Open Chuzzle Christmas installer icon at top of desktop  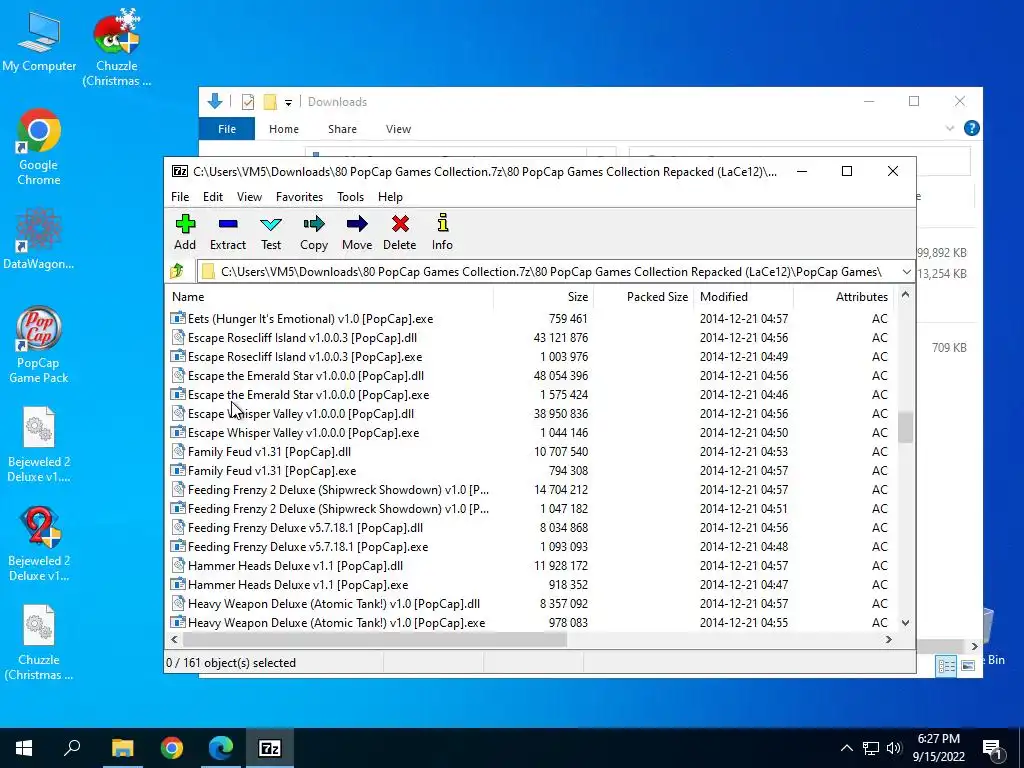click(x=117, y=49)
